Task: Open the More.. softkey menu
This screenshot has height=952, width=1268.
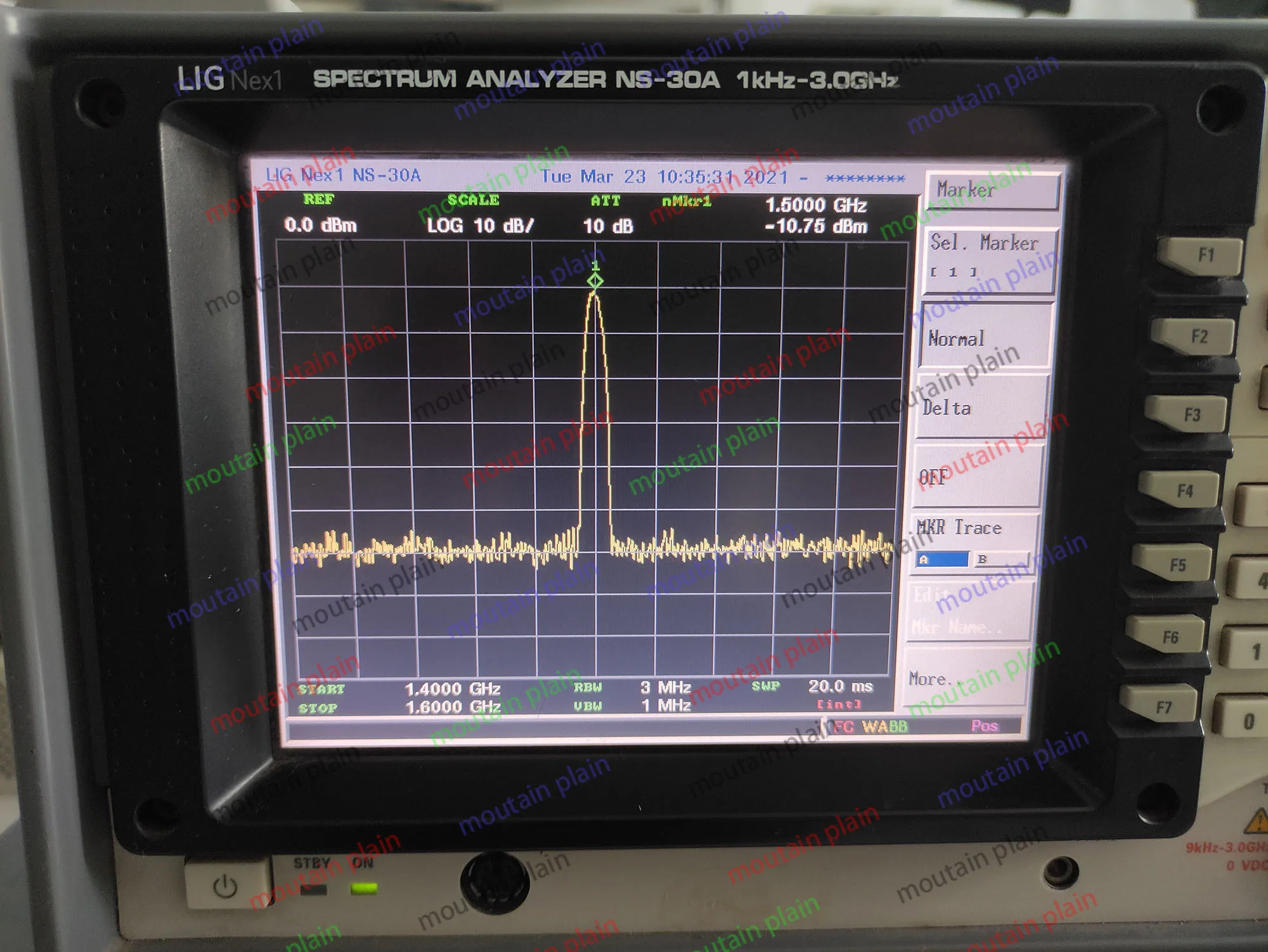Action: [x=965, y=677]
